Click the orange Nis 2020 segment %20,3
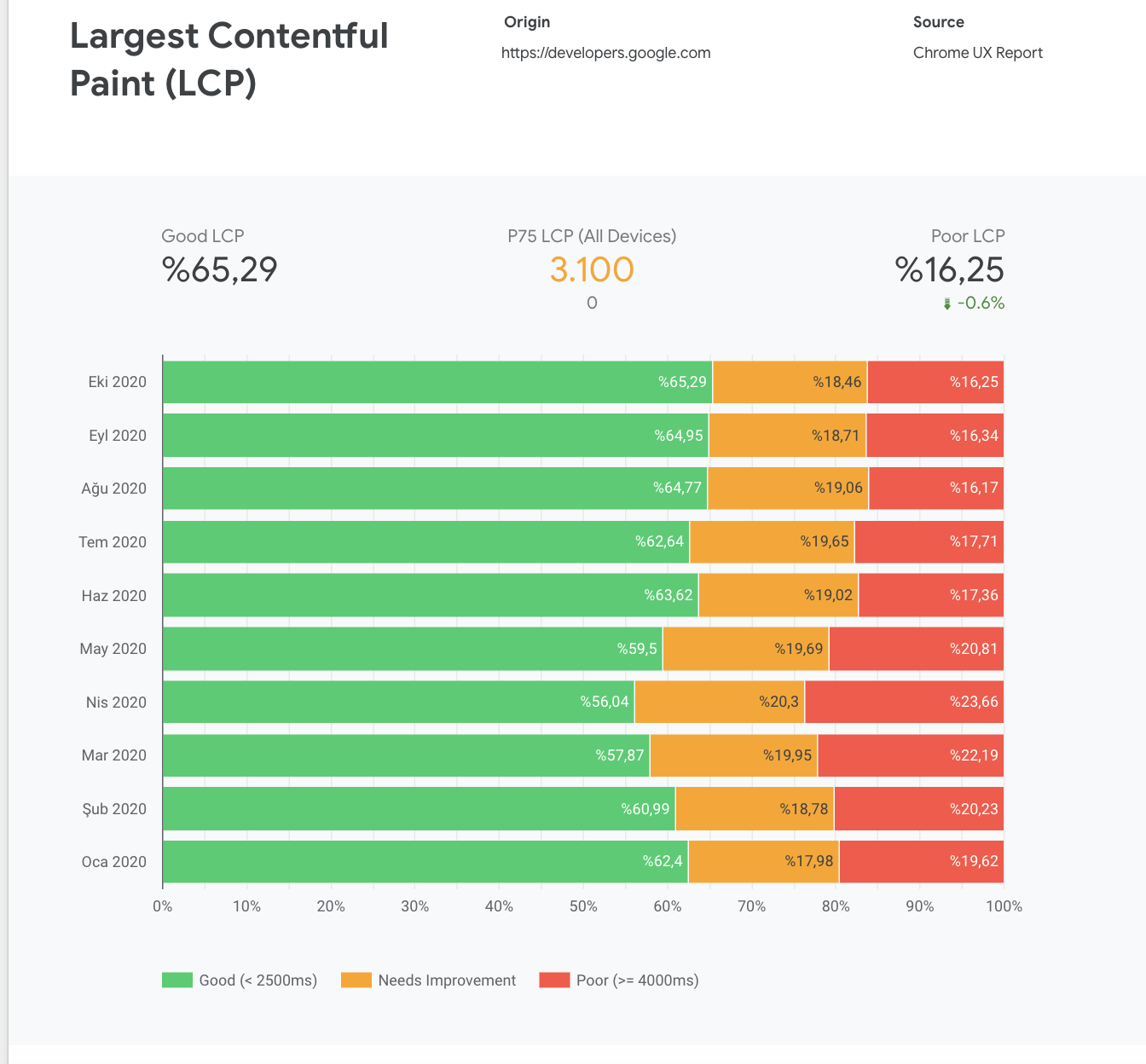 pos(720,702)
